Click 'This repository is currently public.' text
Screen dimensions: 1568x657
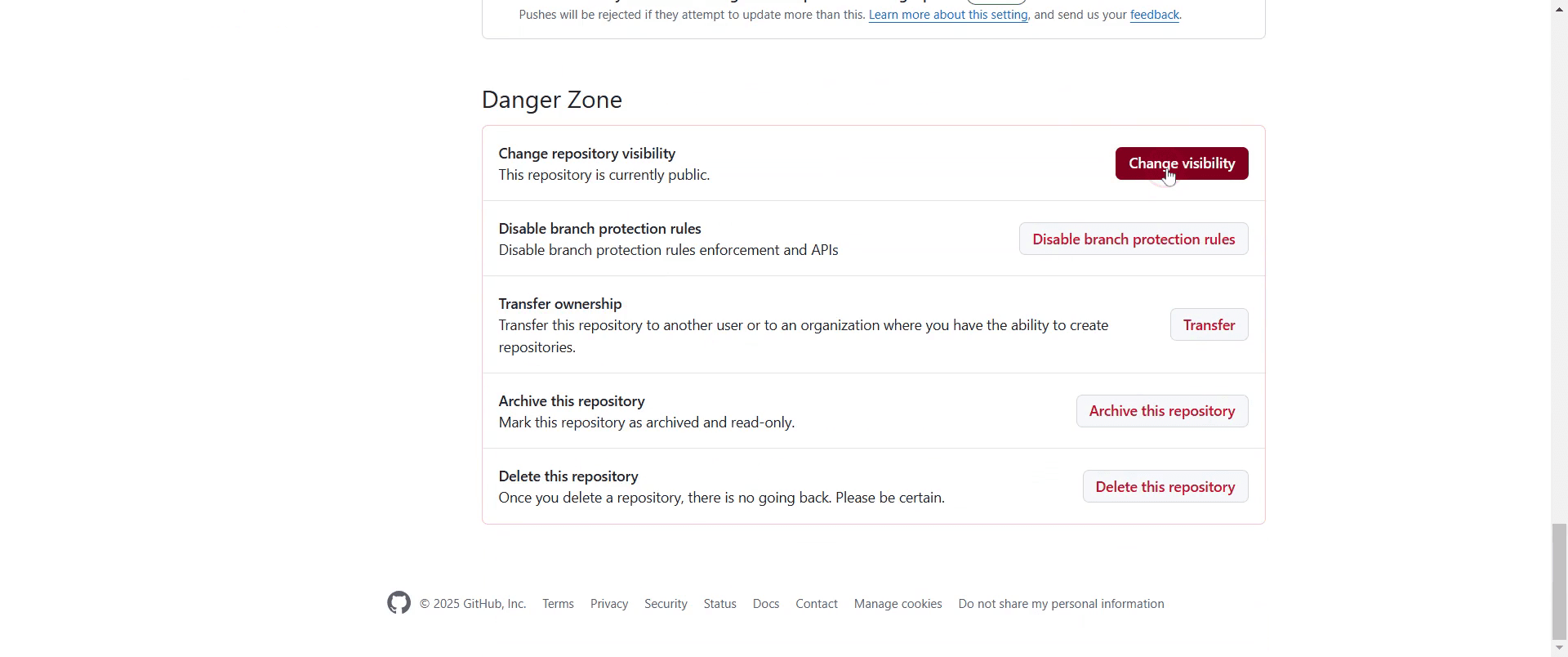(x=604, y=175)
